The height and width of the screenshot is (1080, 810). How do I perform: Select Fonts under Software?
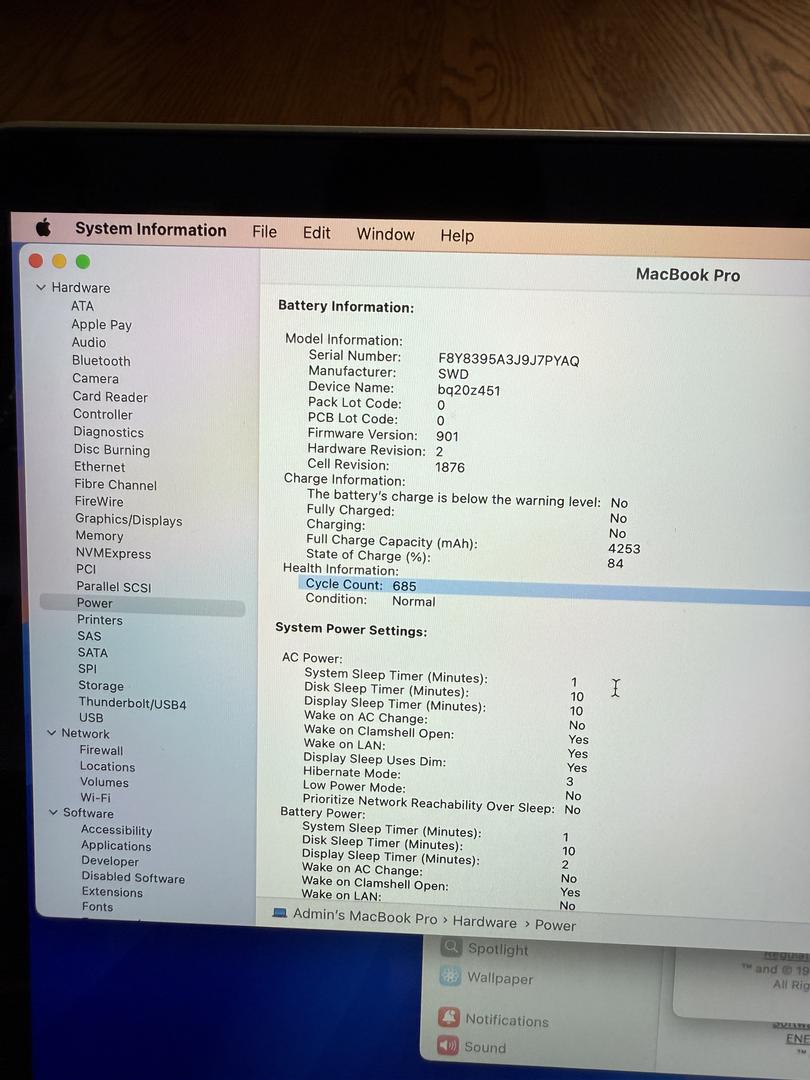(97, 907)
